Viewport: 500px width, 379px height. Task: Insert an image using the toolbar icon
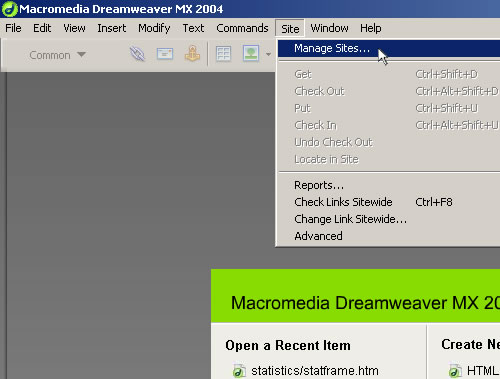[251, 54]
